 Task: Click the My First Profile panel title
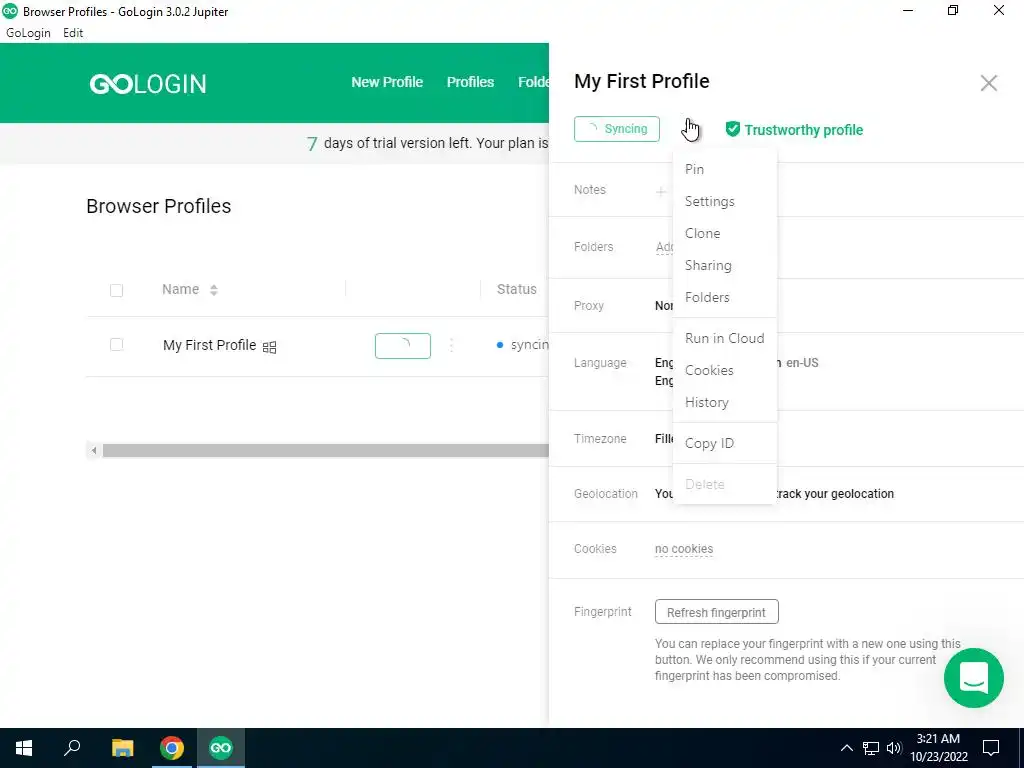click(x=641, y=81)
